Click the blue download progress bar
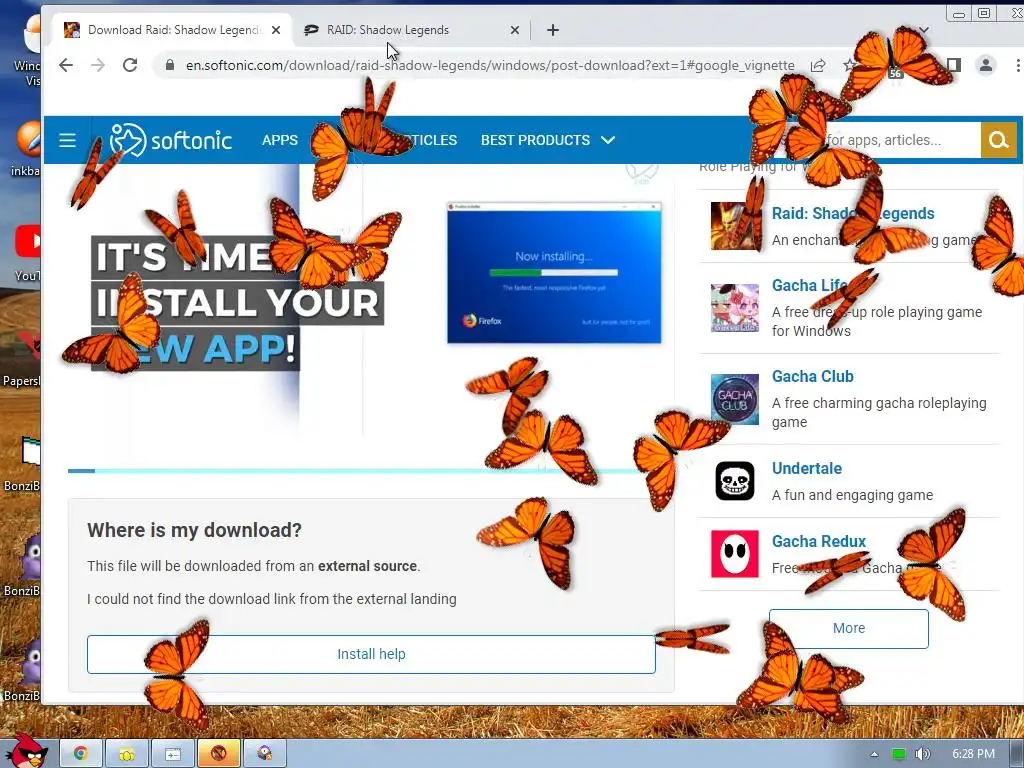Image resolution: width=1024 pixels, height=768 pixels. point(371,470)
